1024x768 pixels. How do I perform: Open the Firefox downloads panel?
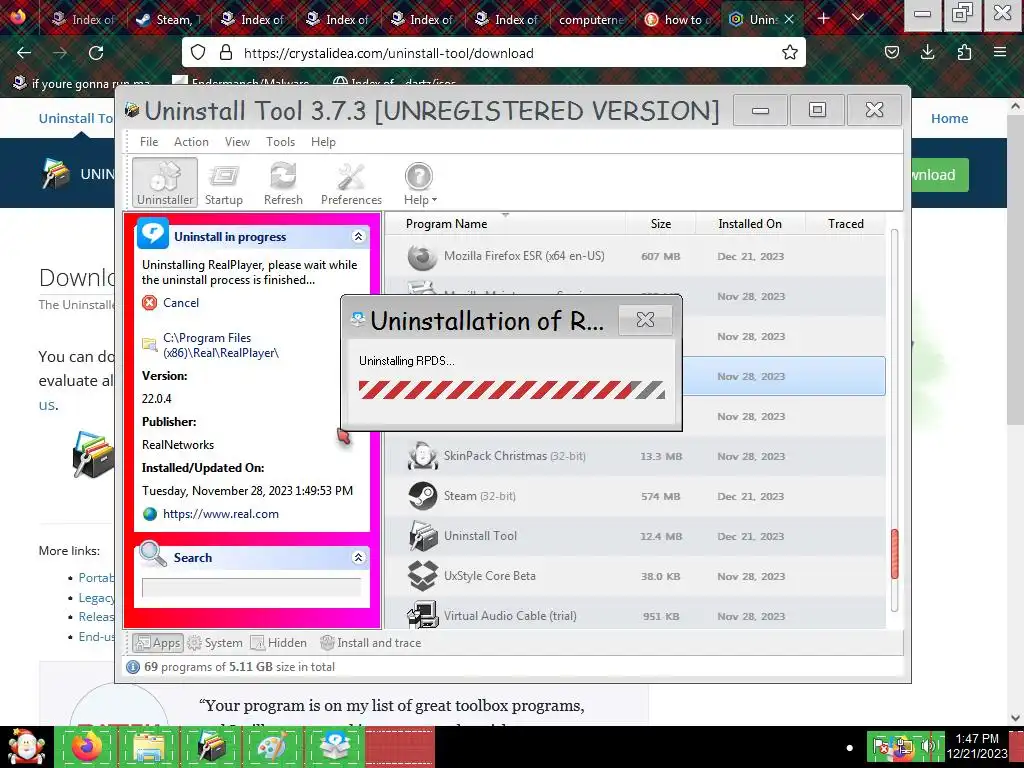tap(927, 52)
